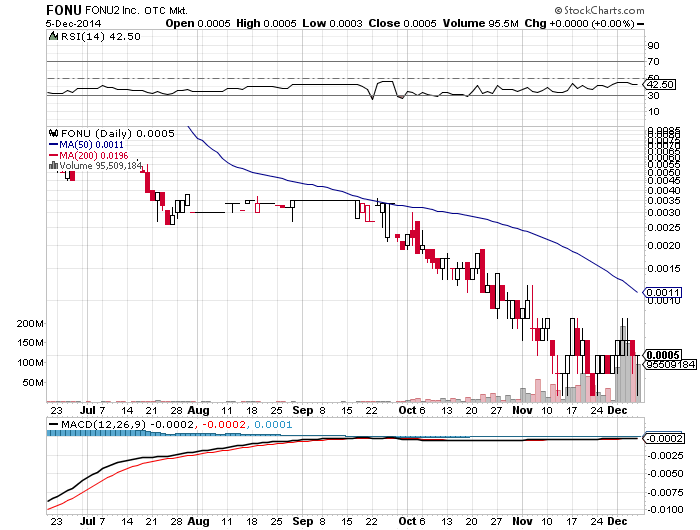Screen dimensions: 700x530
Task: Click the "Low 0.0003" header value
Action: 332,24
